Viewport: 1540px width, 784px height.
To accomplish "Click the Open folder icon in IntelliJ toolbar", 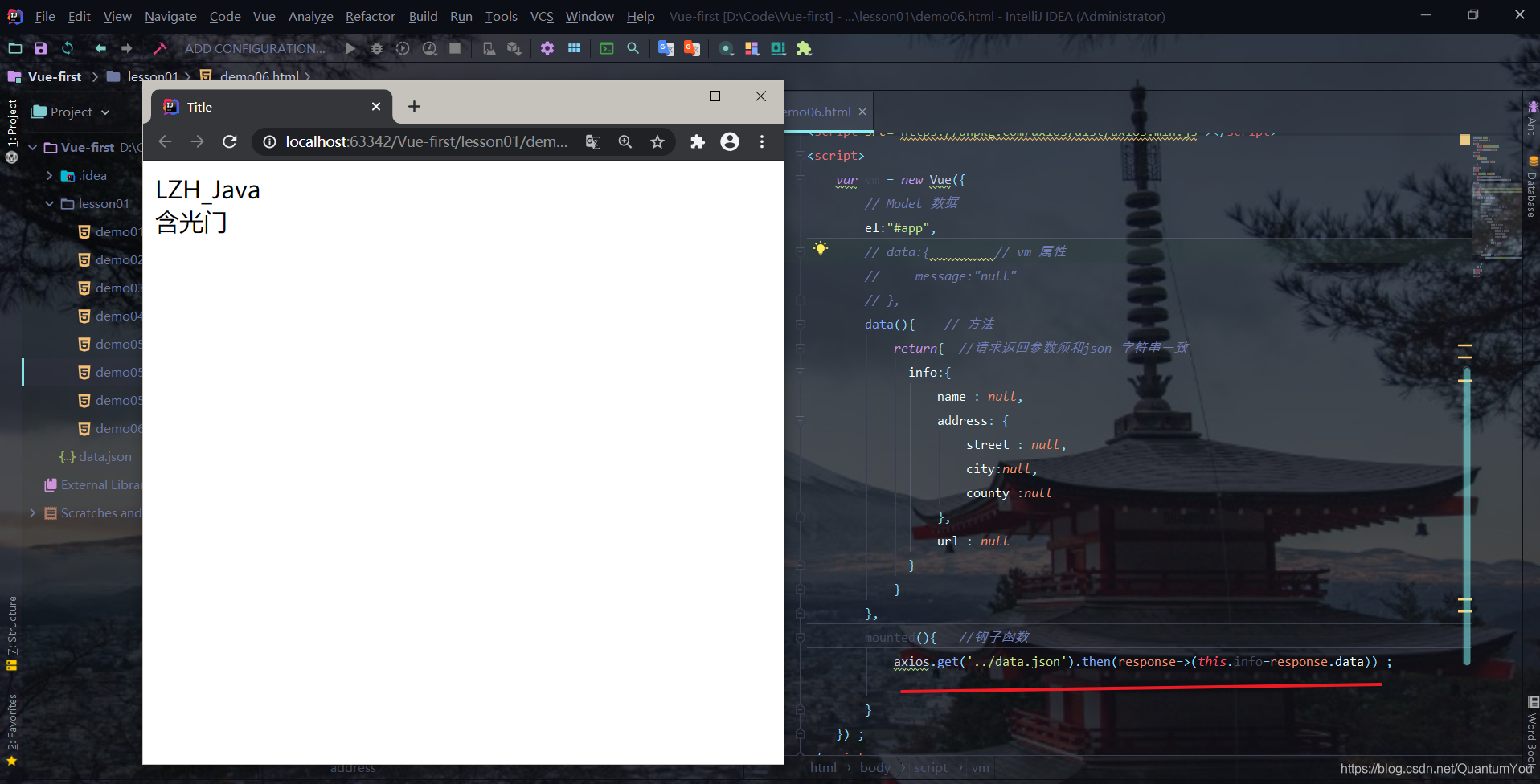I will pos(14,48).
